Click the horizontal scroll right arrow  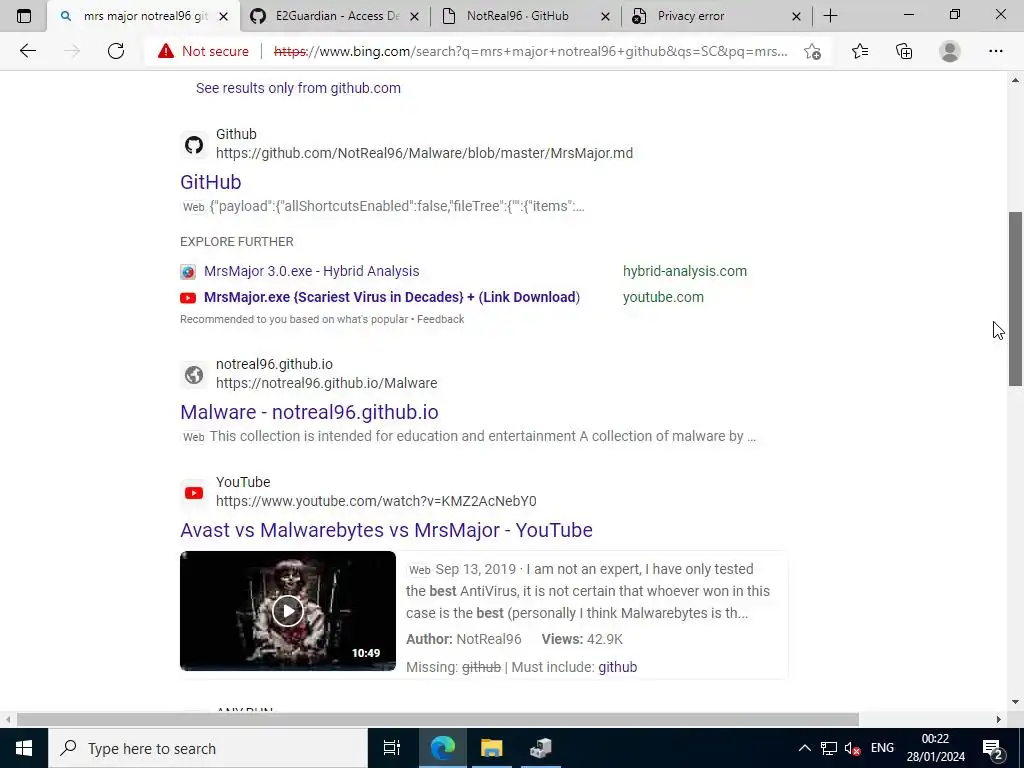click(998, 719)
